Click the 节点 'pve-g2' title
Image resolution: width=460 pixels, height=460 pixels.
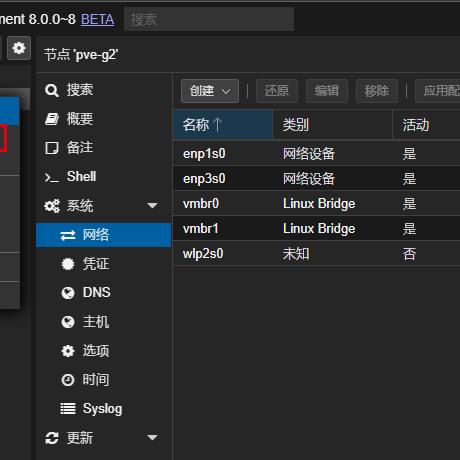tap(81, 55)
